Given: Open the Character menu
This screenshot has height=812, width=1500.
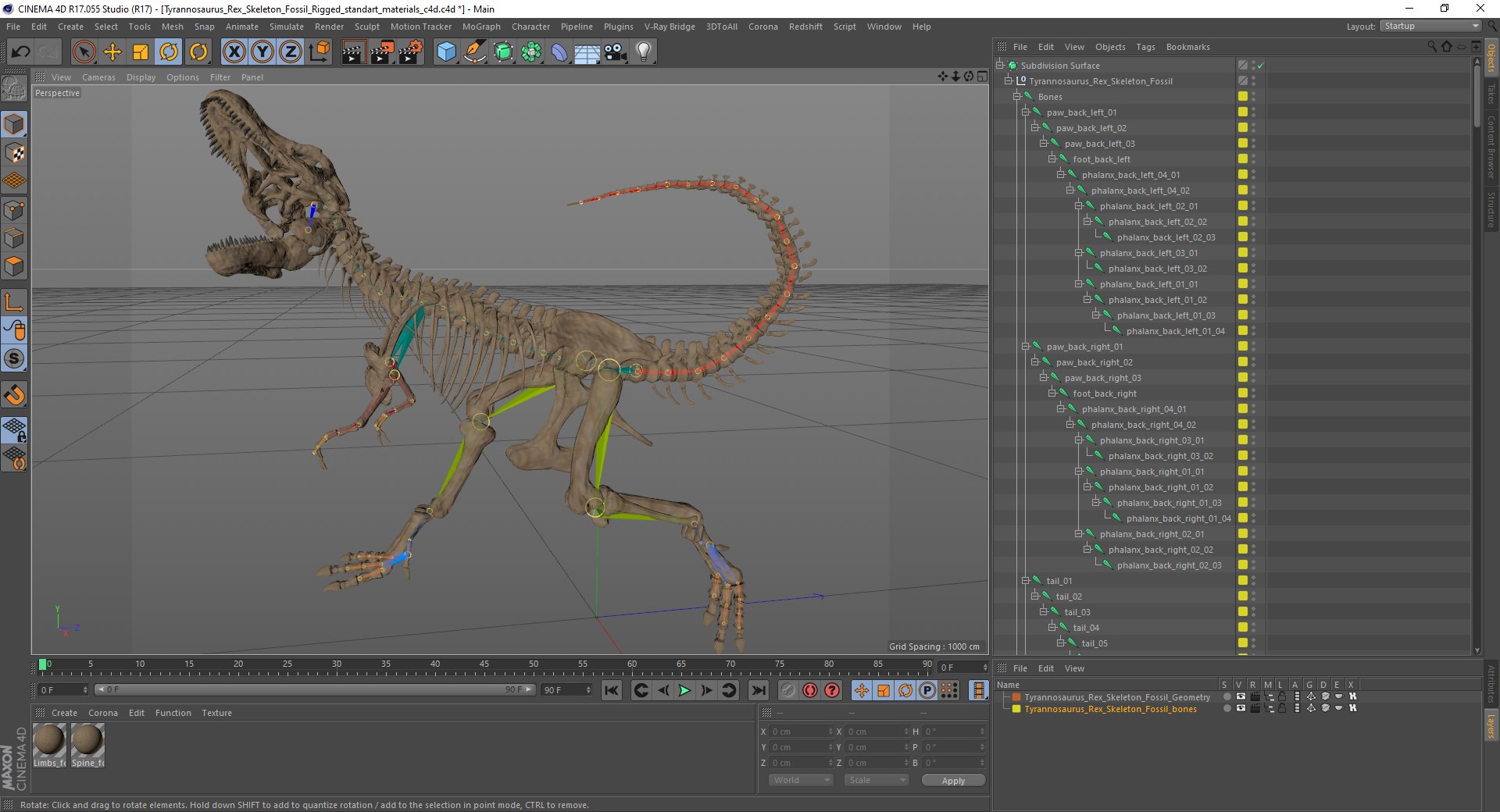Looking at the screenshot, I should click(530, 27).
